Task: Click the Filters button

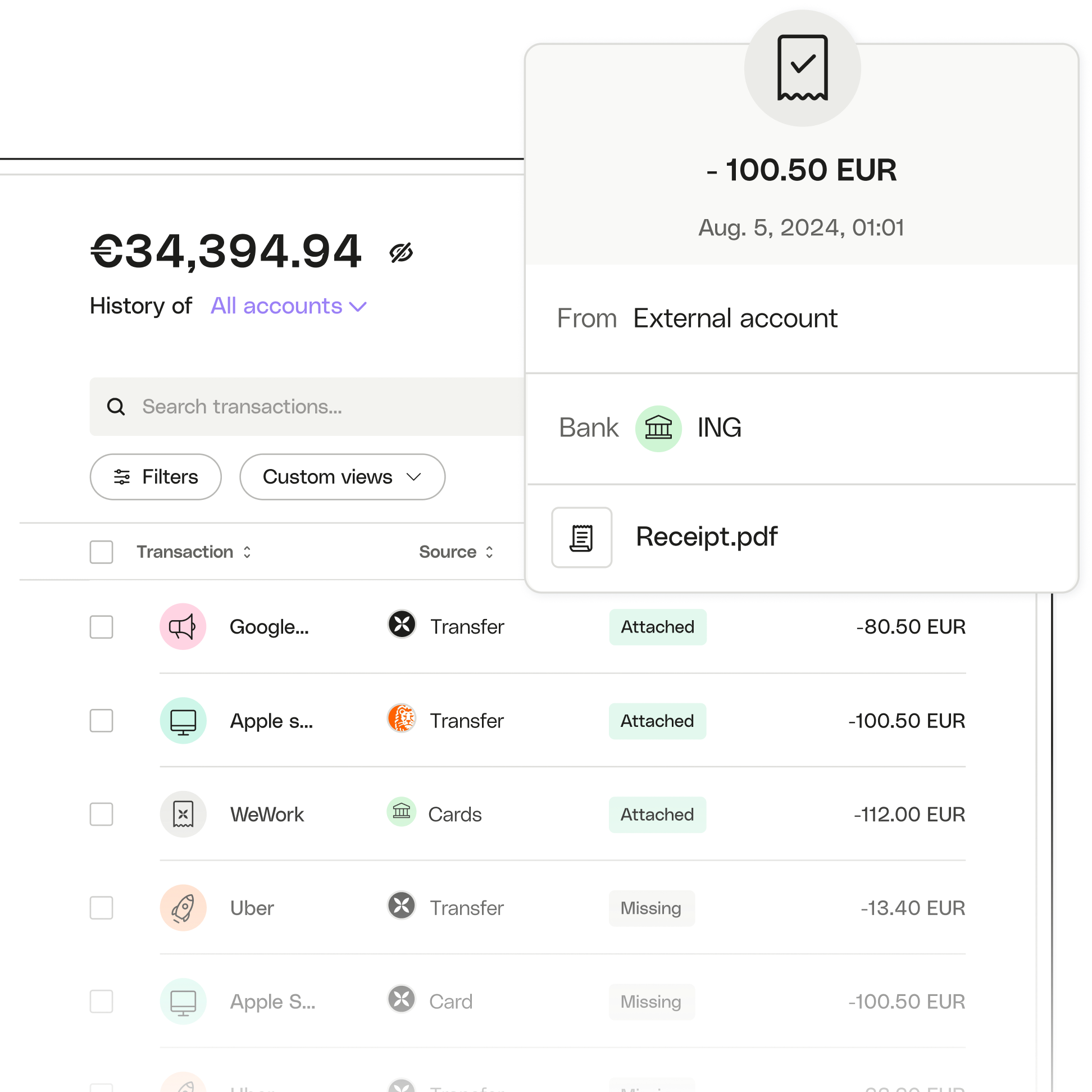Action: click(156, 475)
